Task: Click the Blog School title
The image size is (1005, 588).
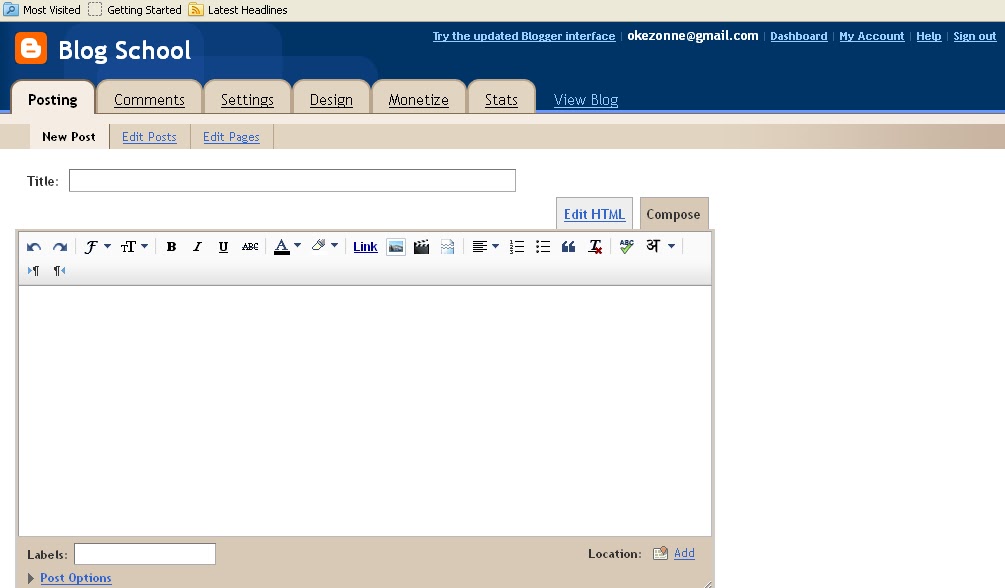Action: (124, 50)
